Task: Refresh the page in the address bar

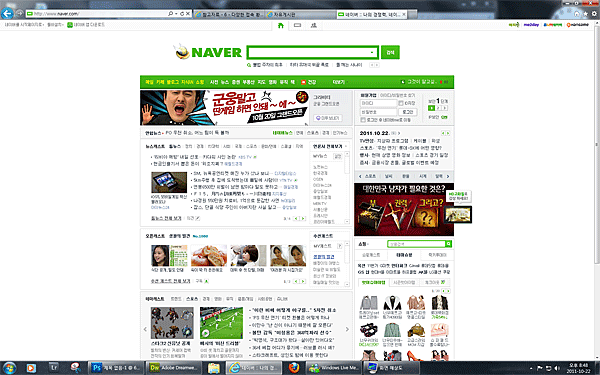Action: tap(182, 14)
